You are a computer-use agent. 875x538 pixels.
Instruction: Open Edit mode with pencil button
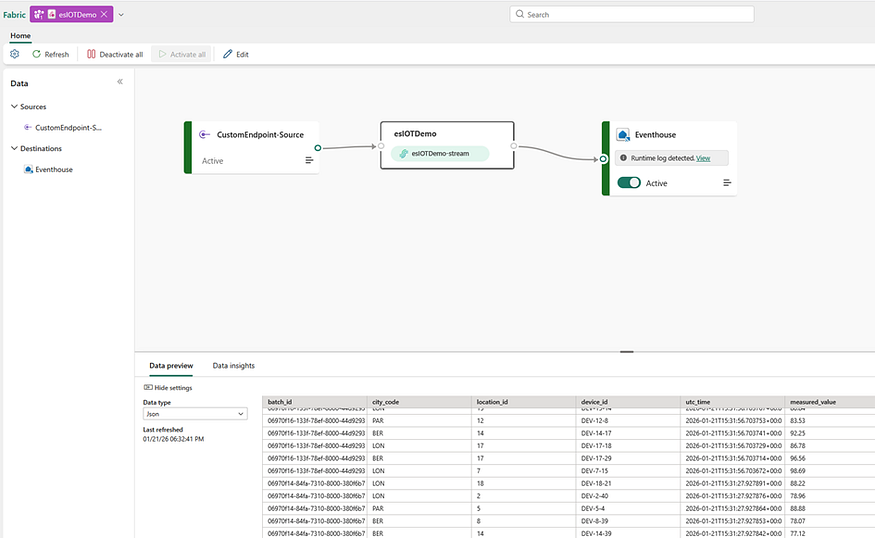point(236,54)
